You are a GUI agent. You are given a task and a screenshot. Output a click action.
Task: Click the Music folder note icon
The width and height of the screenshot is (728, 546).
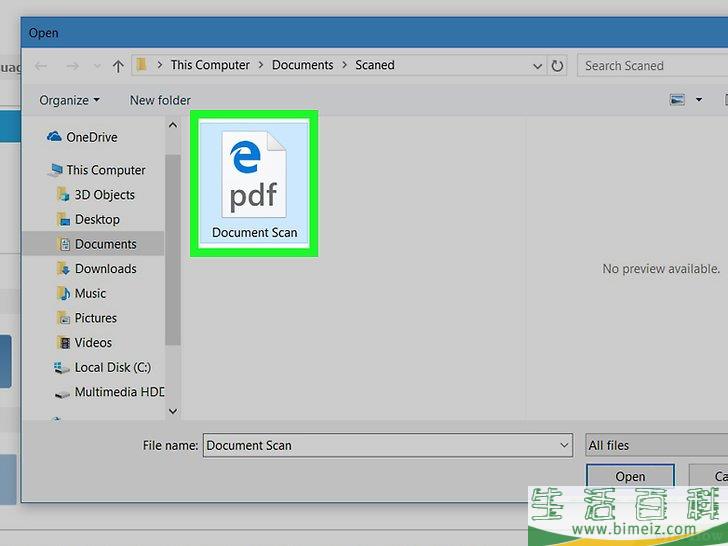coord(63,293)
